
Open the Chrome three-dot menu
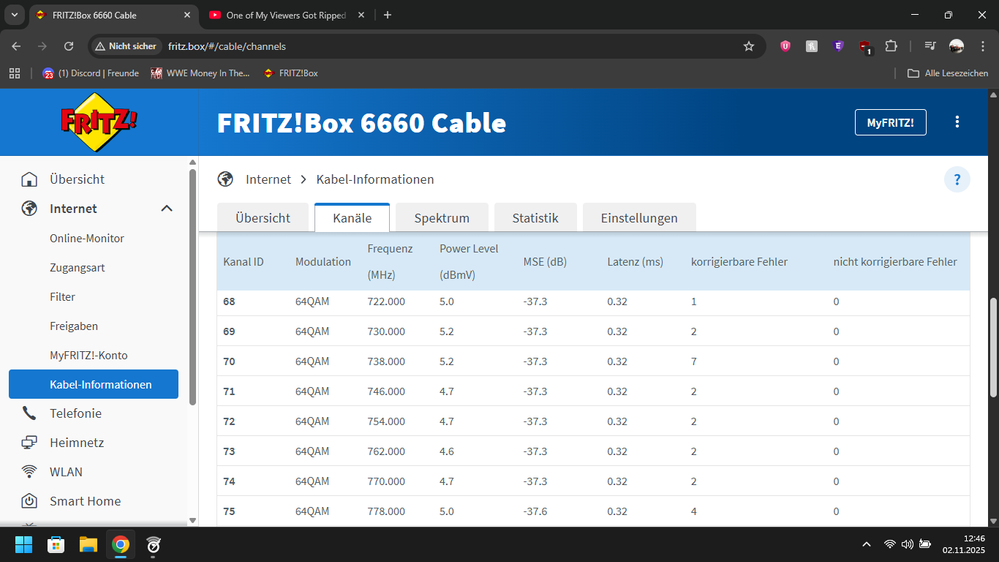(983, 46)
